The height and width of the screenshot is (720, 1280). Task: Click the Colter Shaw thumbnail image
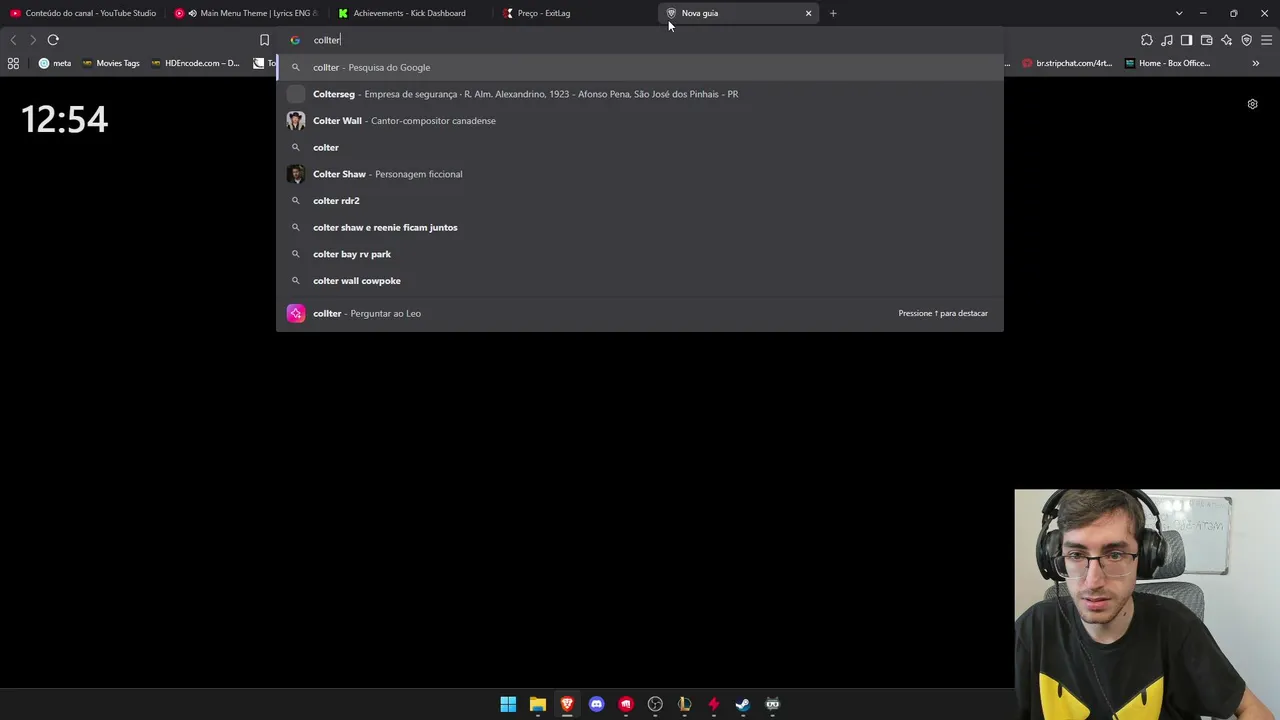[x=296, y=174]
